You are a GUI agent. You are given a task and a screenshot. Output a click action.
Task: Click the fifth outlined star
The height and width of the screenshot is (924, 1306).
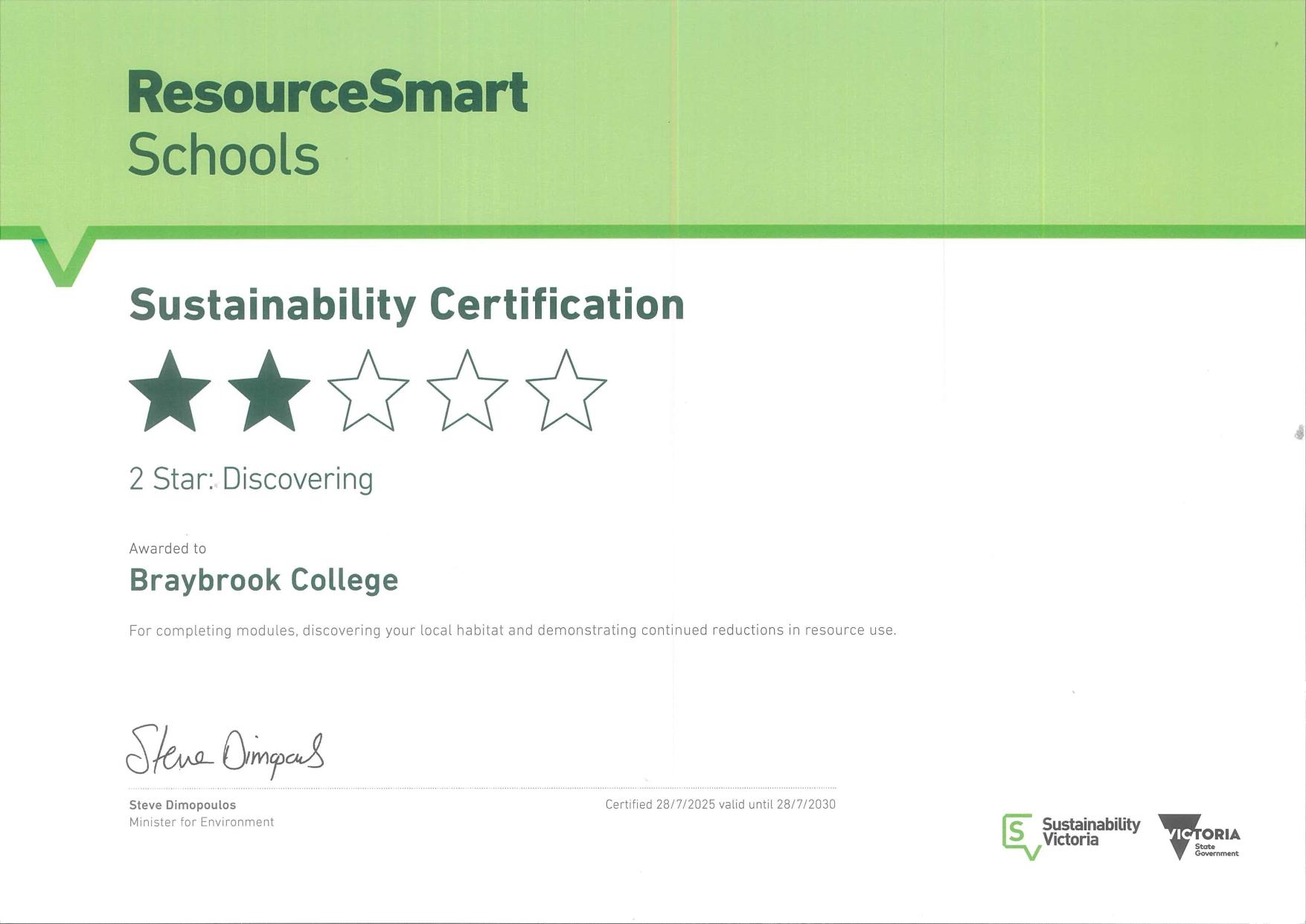(566, 393)
